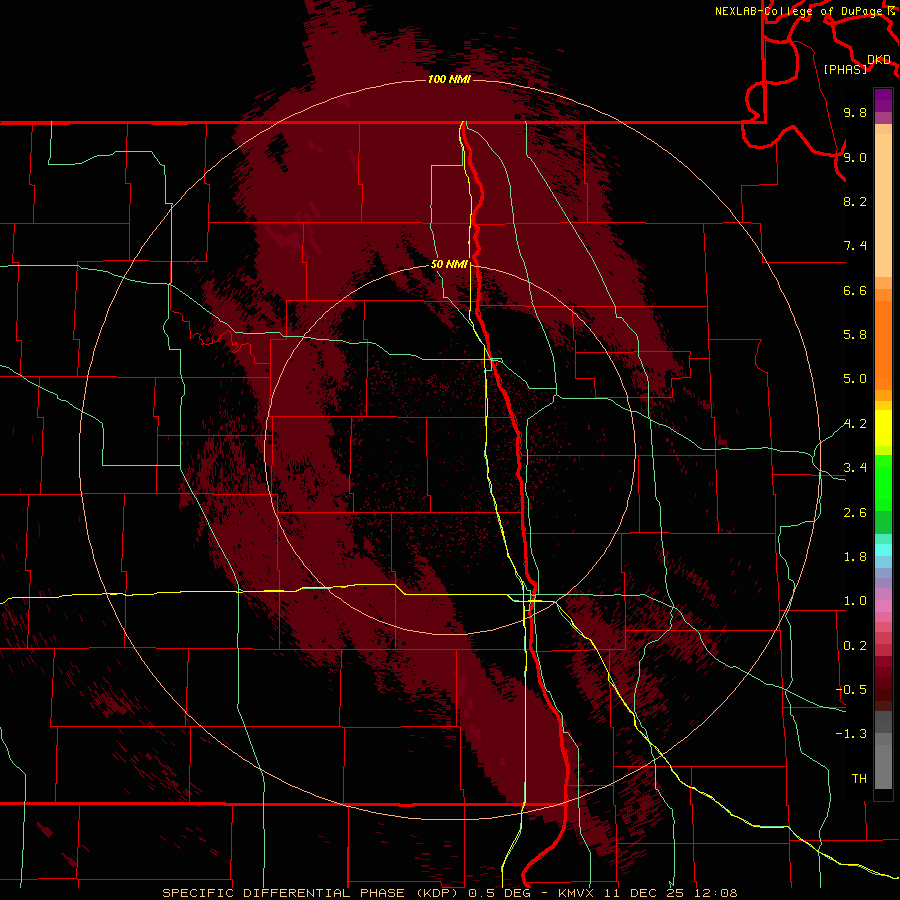The width and height of the screenshot is (900, 900).
Task: Click the [PHAS] unit label
Action: tap(845, 69)
